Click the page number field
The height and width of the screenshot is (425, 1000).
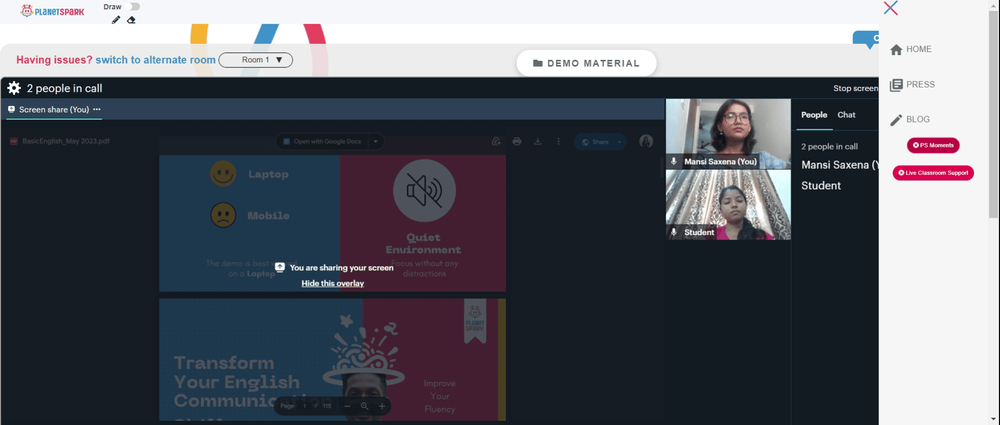[x=305, y=406]
